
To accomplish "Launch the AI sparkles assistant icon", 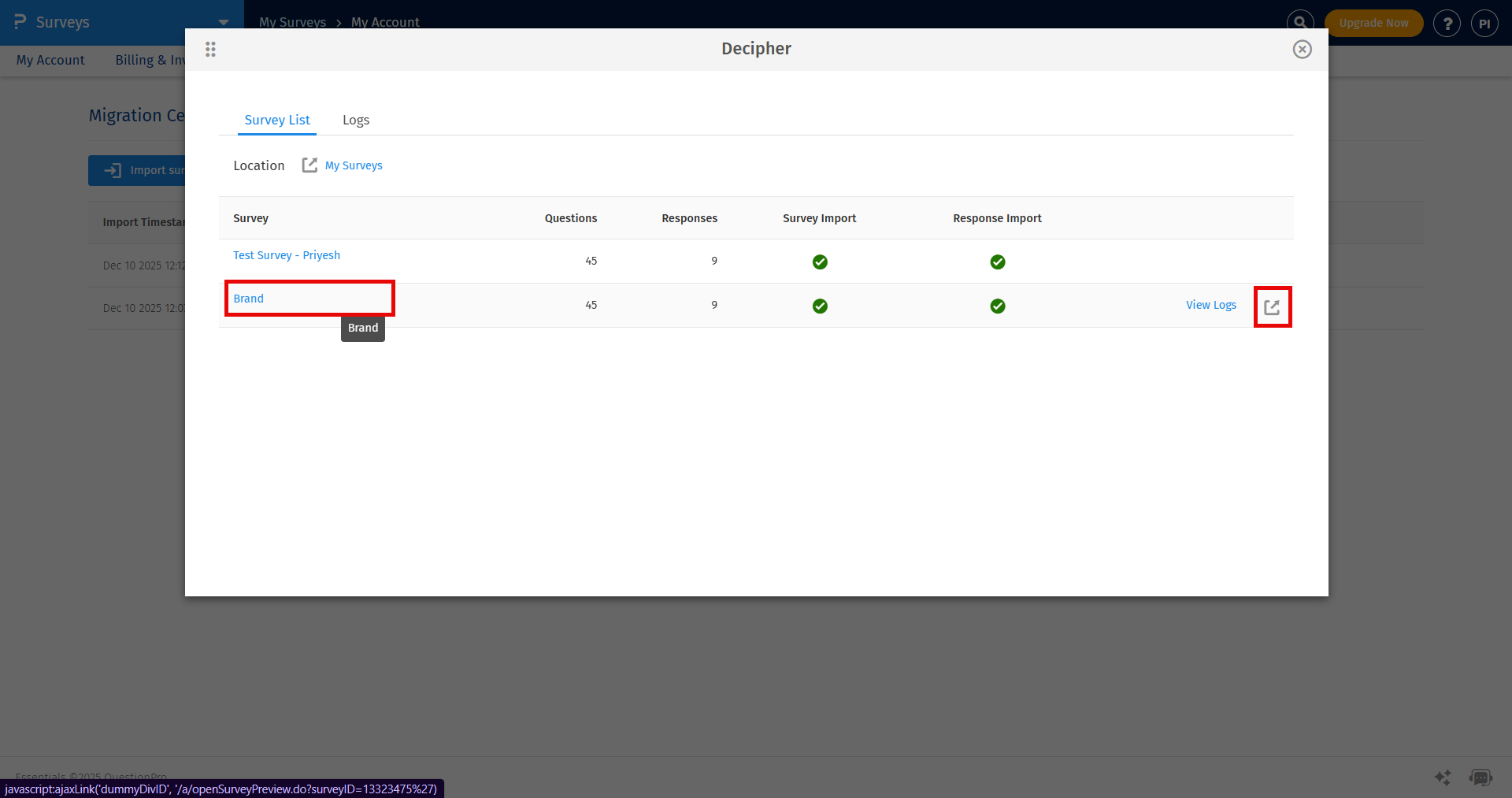I will coord(1443,778).
